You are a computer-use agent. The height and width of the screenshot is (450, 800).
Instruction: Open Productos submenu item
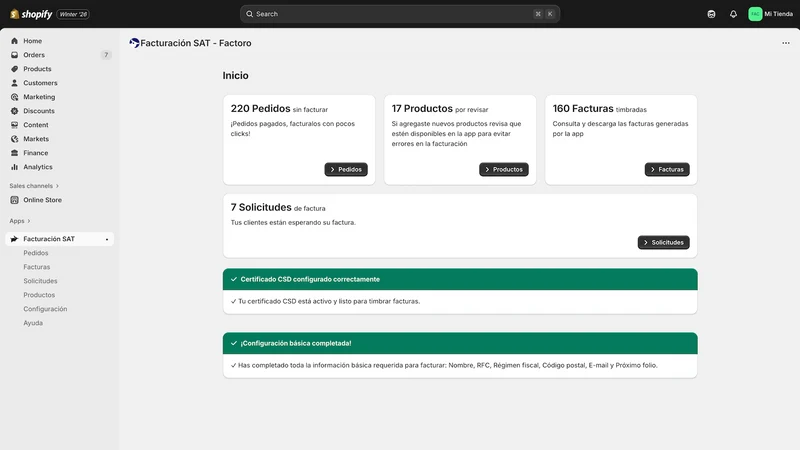coord(39,295)
